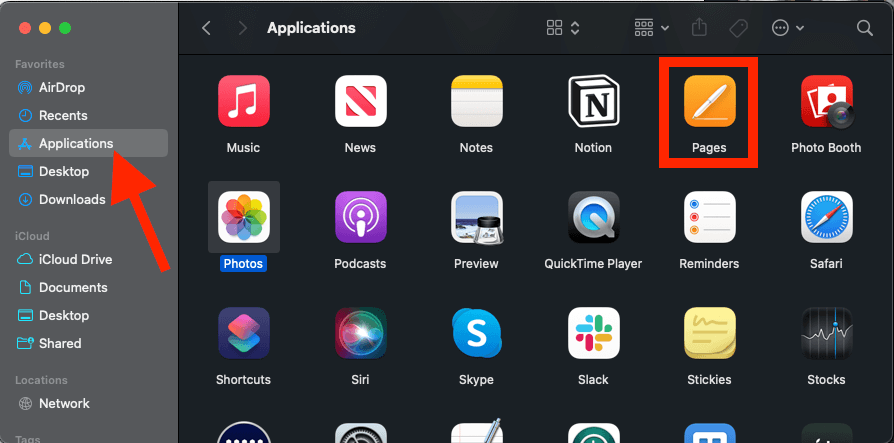Click the Edit Tags toolbar icon
This screenshot has width=894, height=443.
pos(738,28)
